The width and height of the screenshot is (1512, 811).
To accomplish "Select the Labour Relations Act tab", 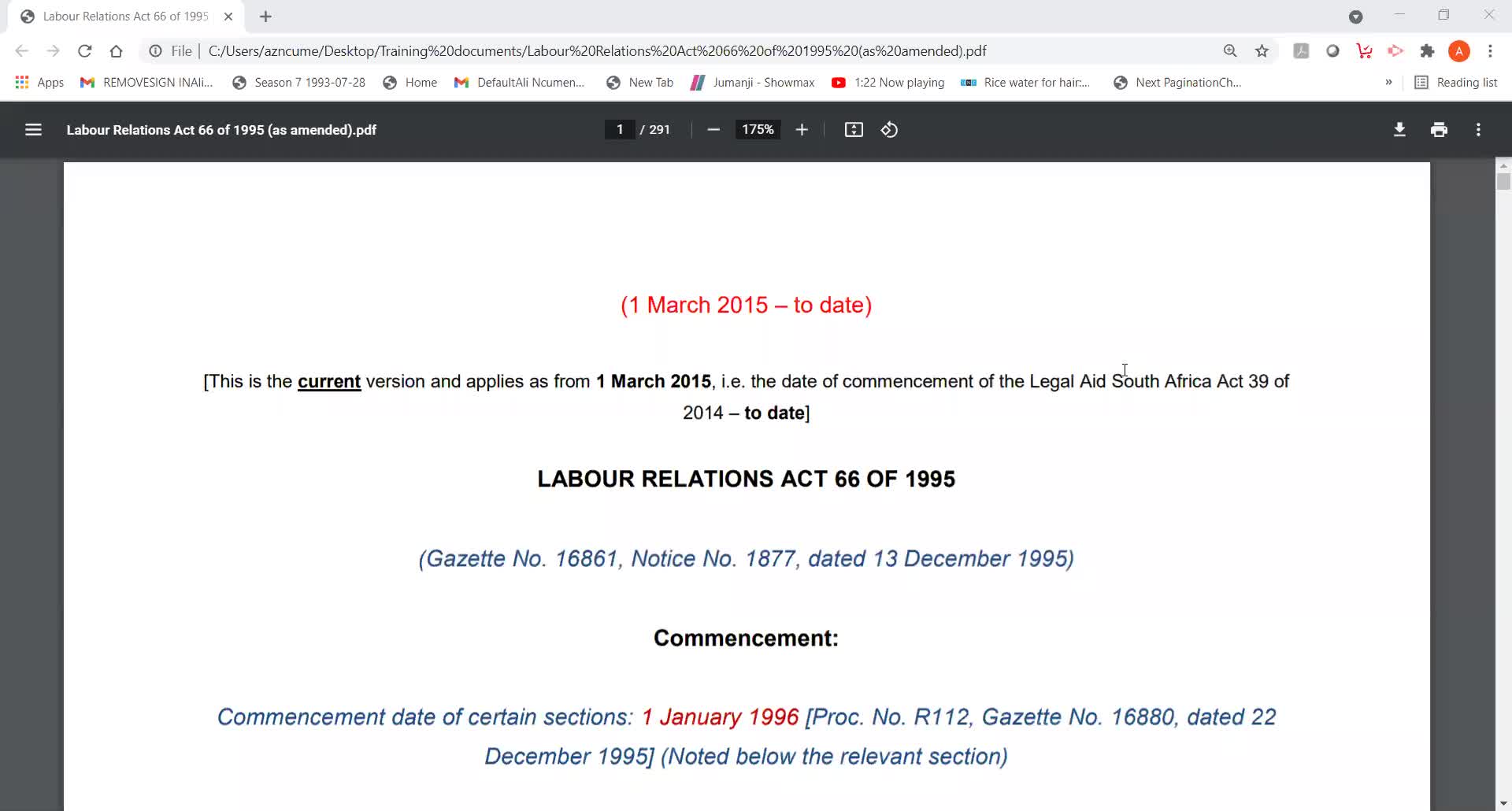I will coord(124,17).
